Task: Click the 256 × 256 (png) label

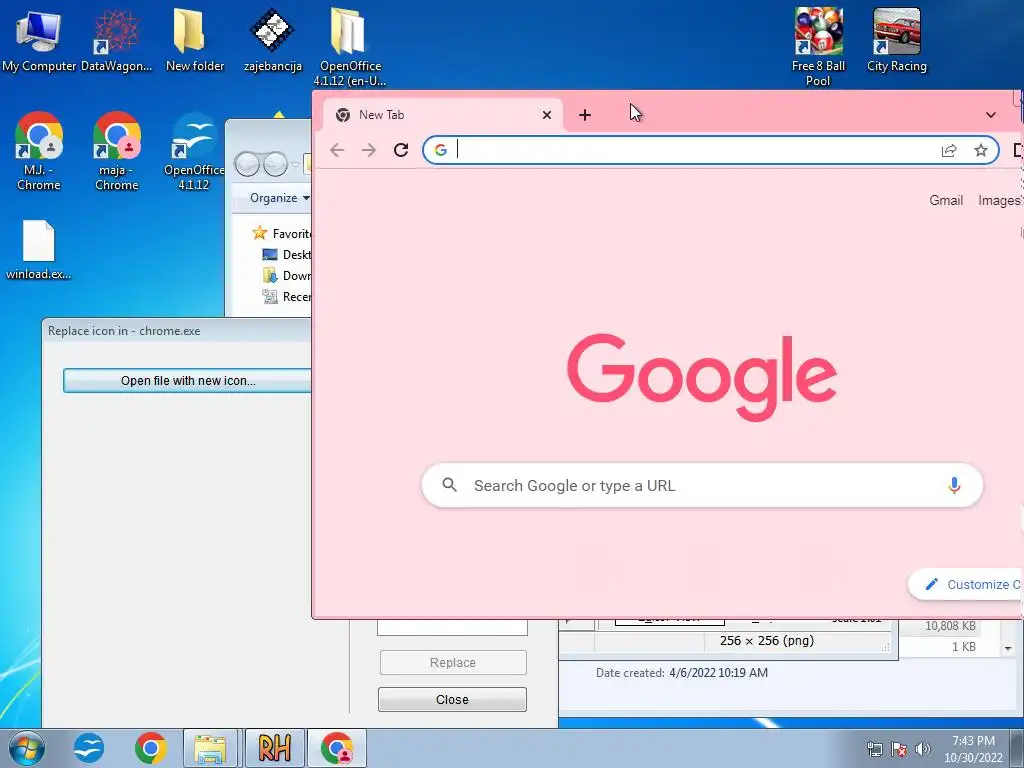Action: click(767, 641)
